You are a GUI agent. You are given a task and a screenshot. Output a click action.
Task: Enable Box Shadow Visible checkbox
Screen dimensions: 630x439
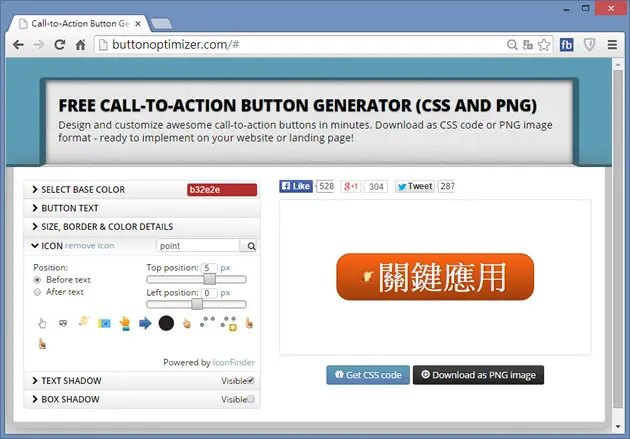[251, 399]
